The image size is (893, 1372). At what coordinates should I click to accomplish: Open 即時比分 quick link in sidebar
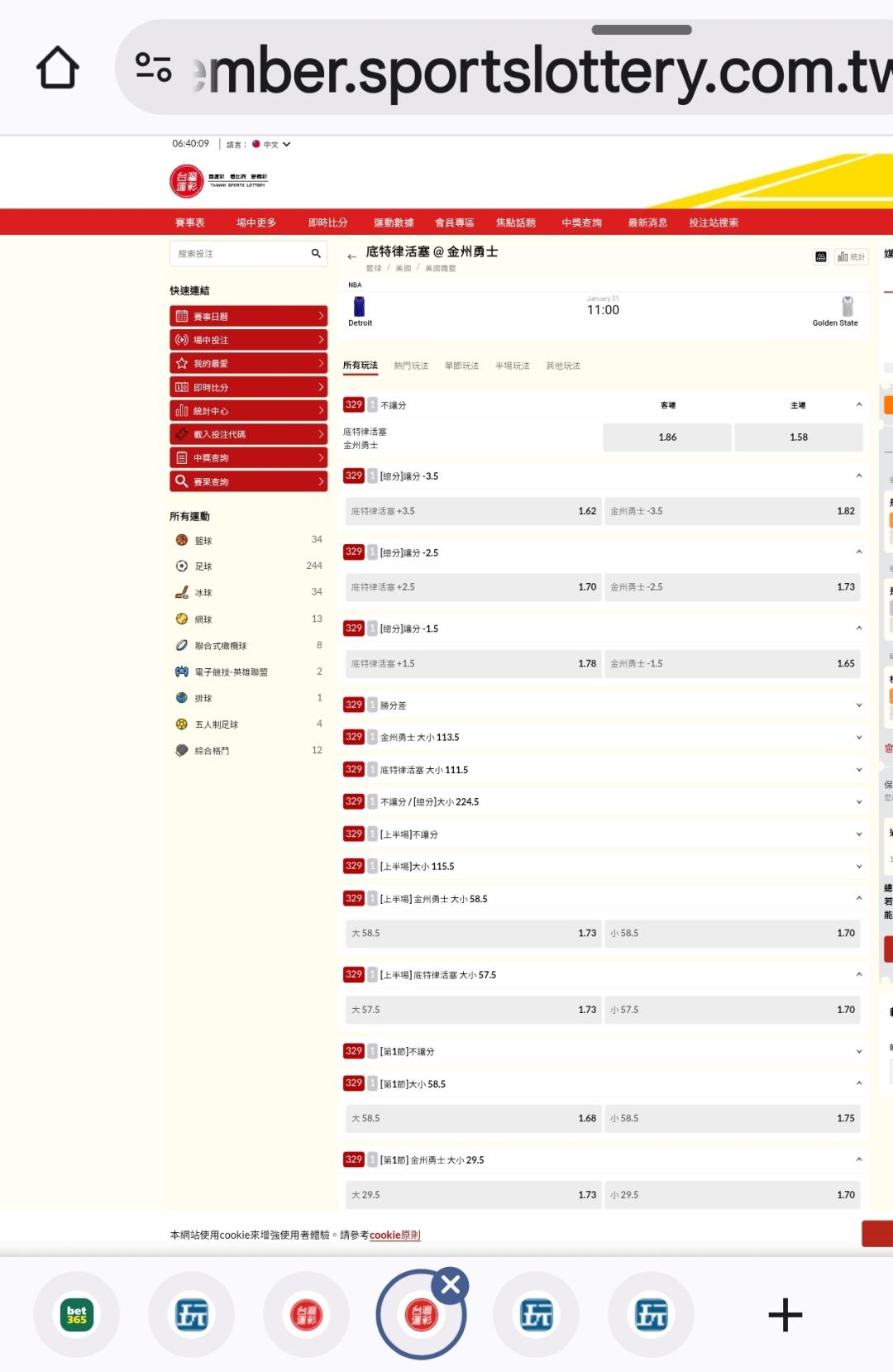coord(248,387)
